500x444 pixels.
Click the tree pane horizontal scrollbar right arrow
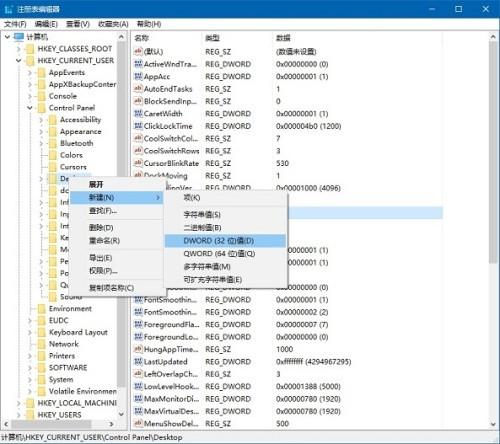click(x=112, y=424)
